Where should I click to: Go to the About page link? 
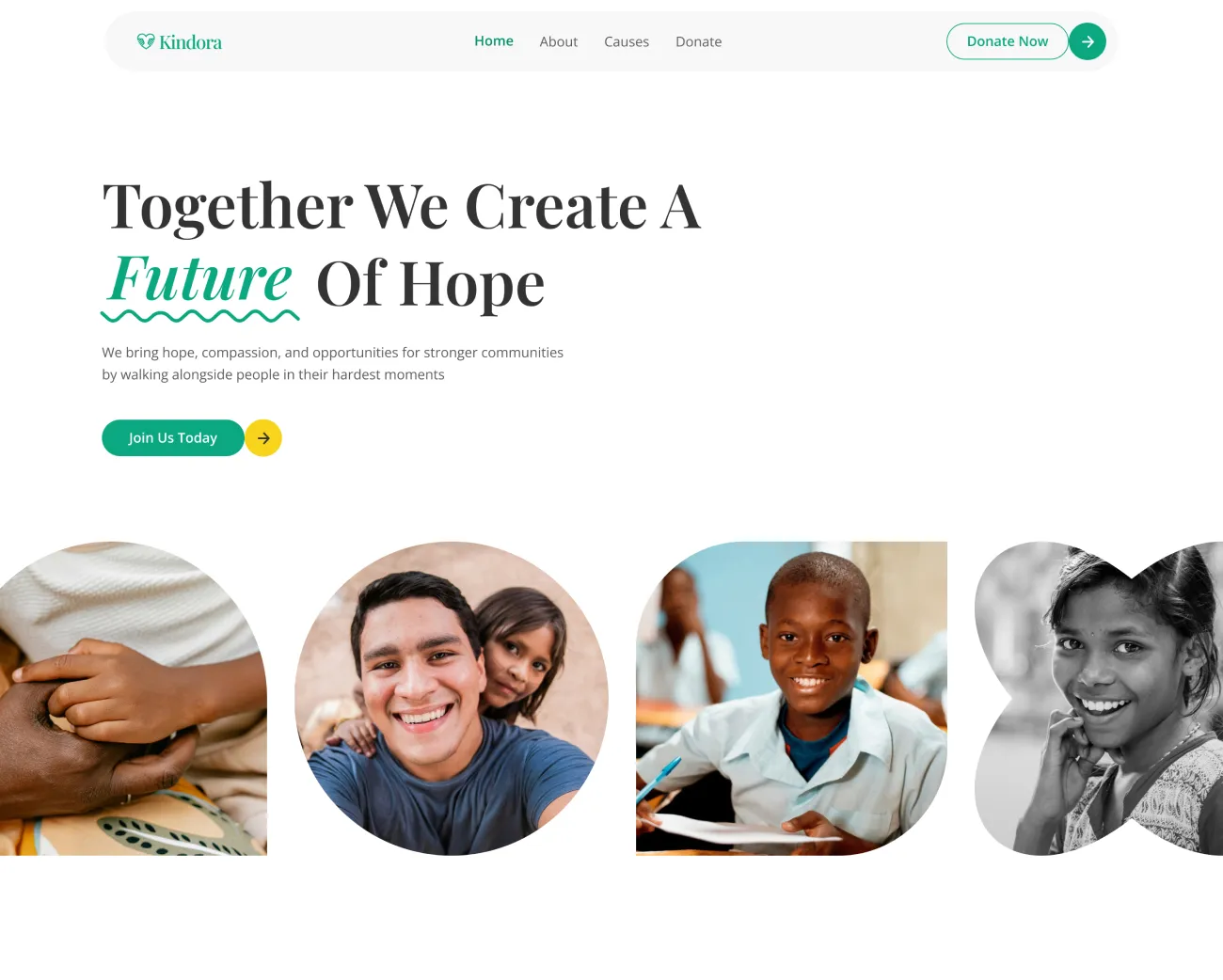coord(559,41)
